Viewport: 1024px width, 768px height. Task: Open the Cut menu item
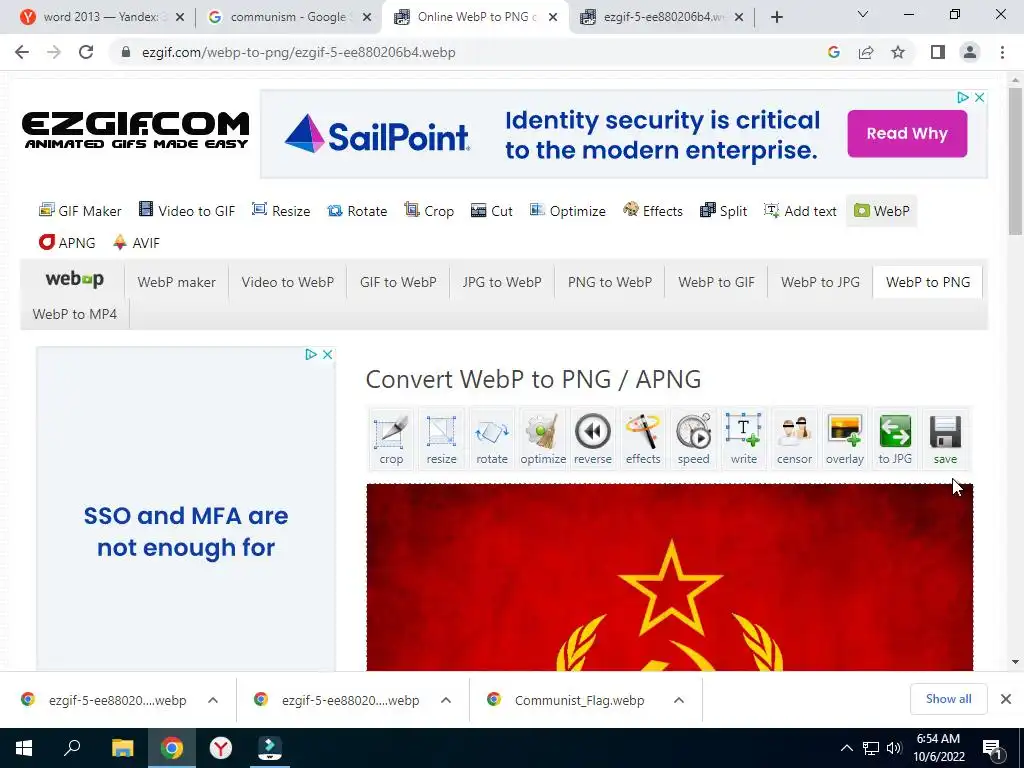492,211
